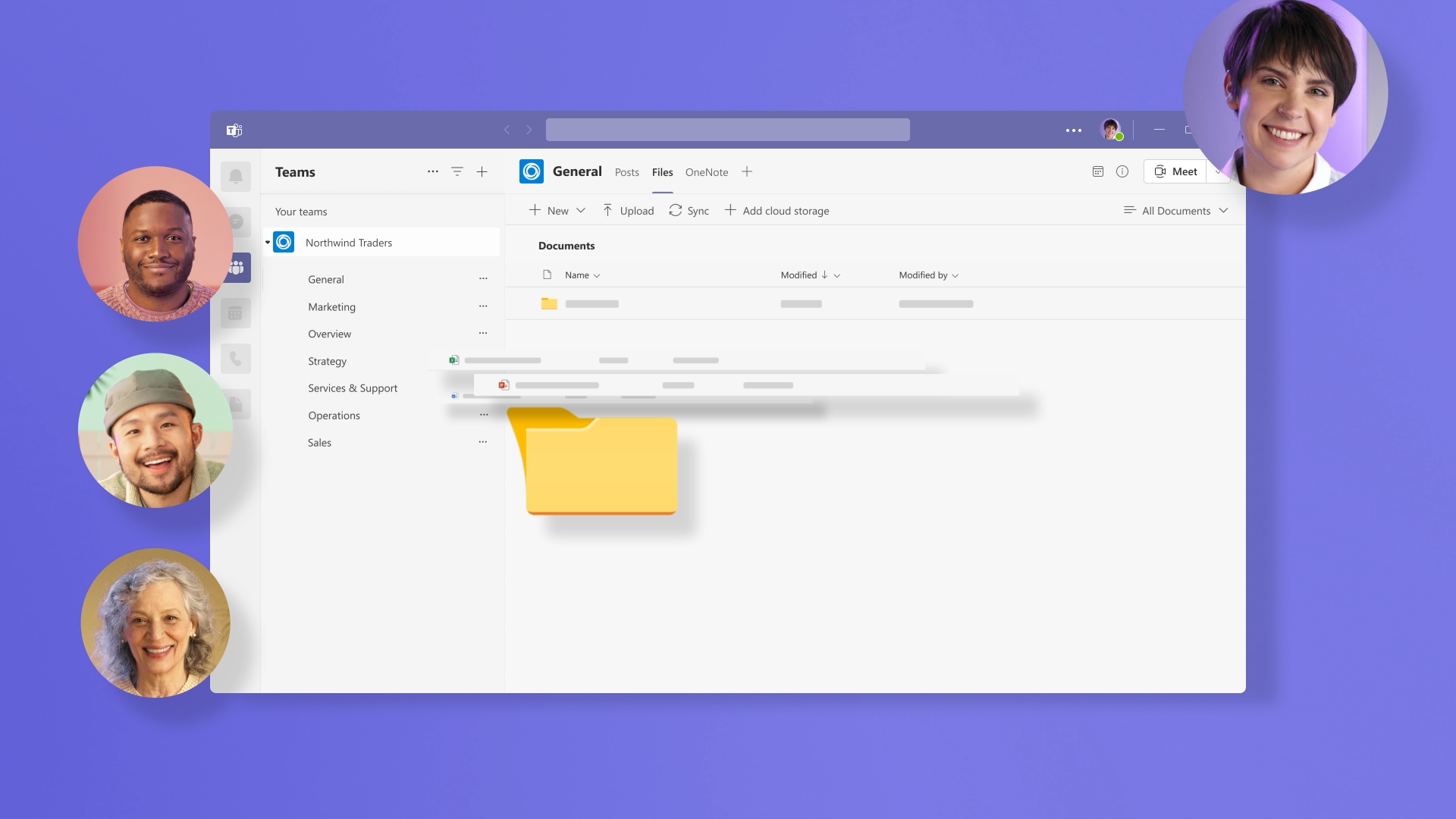Go back with the left arrow
The height and width of the screenshot is (819, 1456).
[507, 130]
